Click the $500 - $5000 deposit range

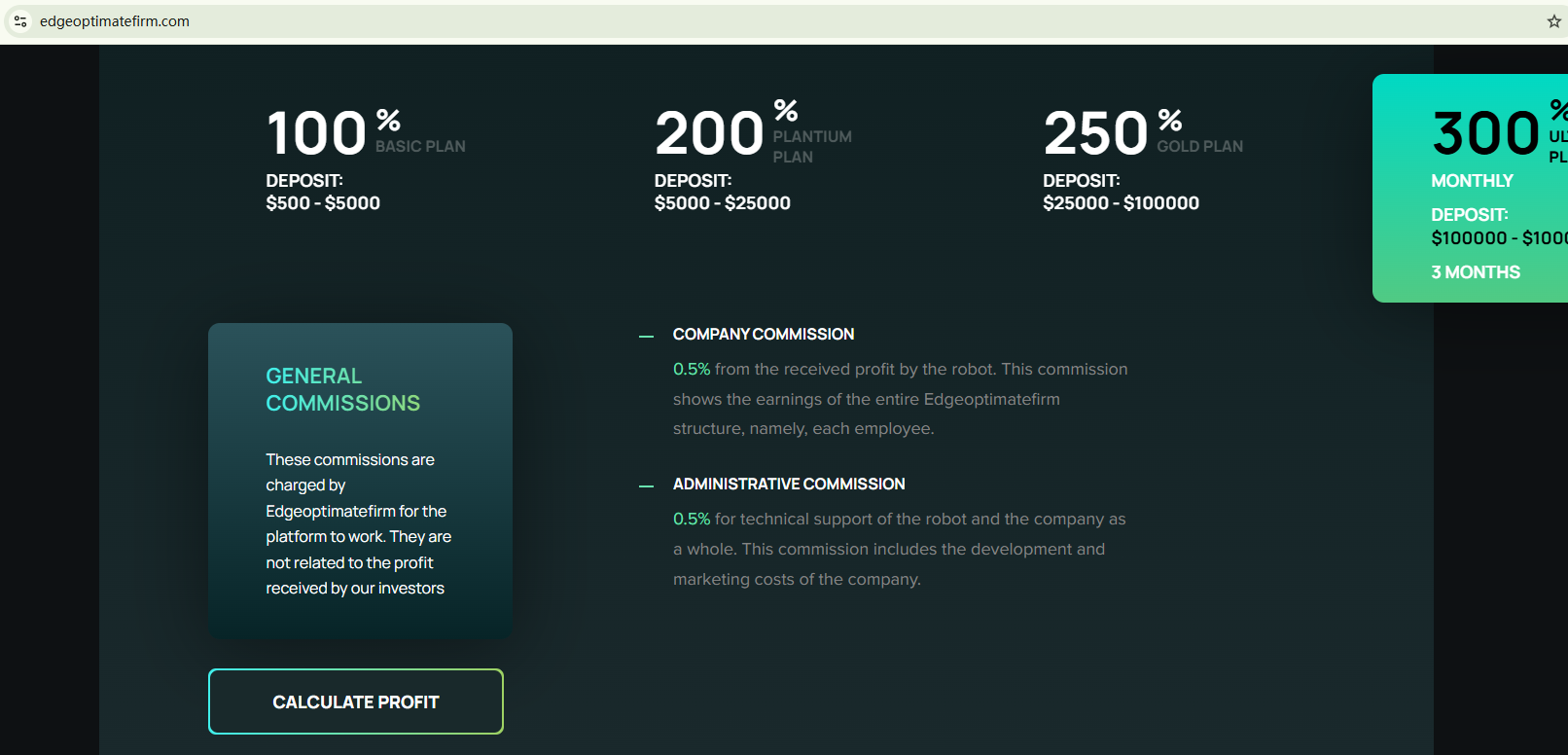click(323, 203)
